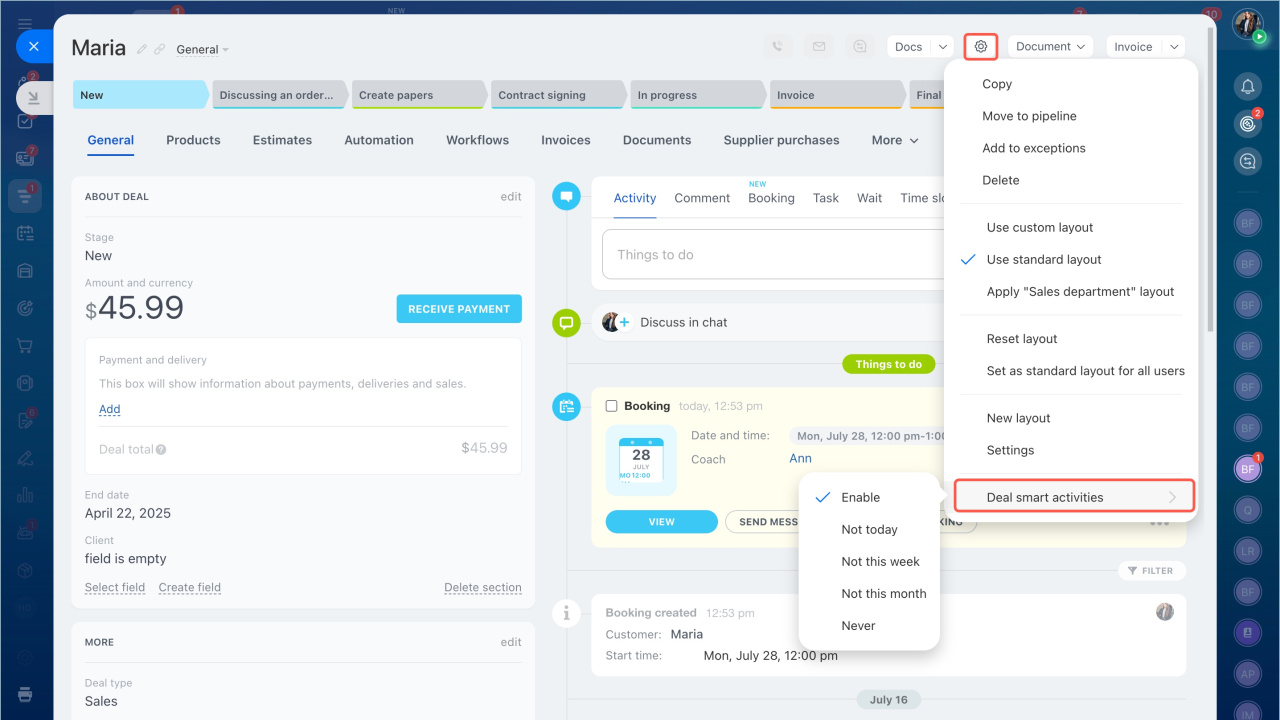Select Enable in smart activities submenu
This screenshot has width=1280, height=720.
860,497
